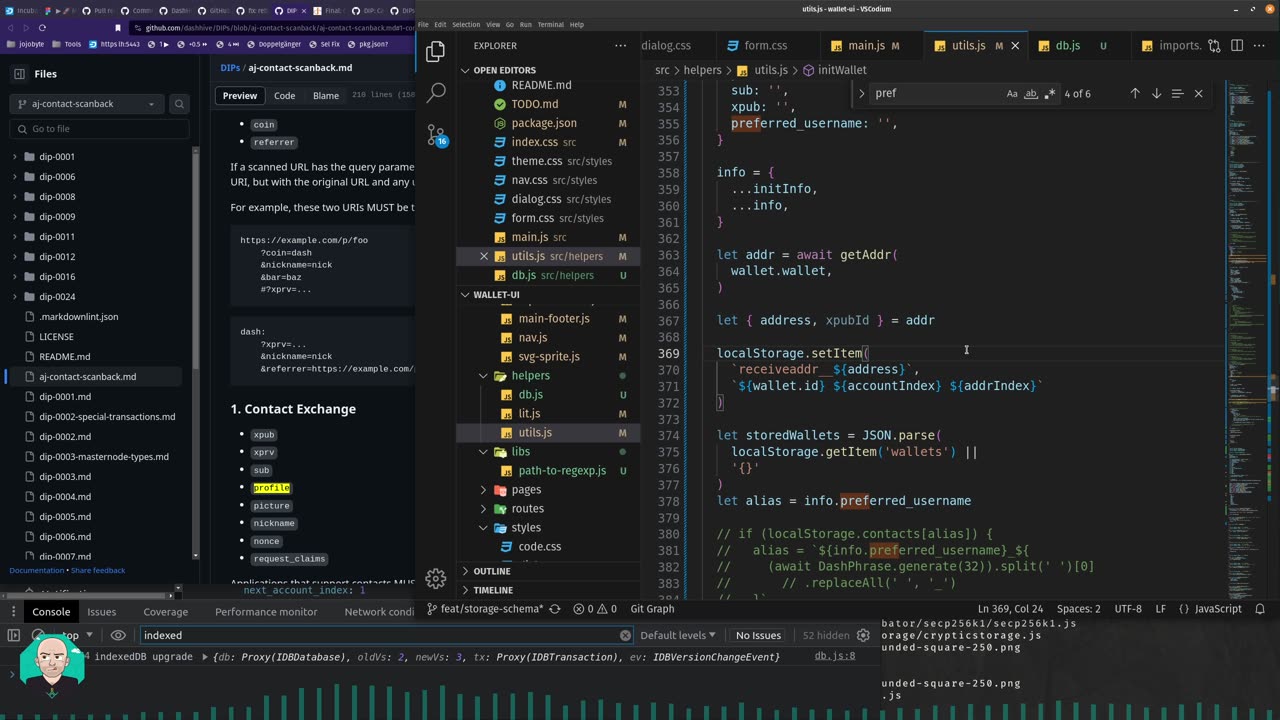
Task: Change JavaScript language mode in status bar
Action: pyautogui.click(x=1210, y=608)
